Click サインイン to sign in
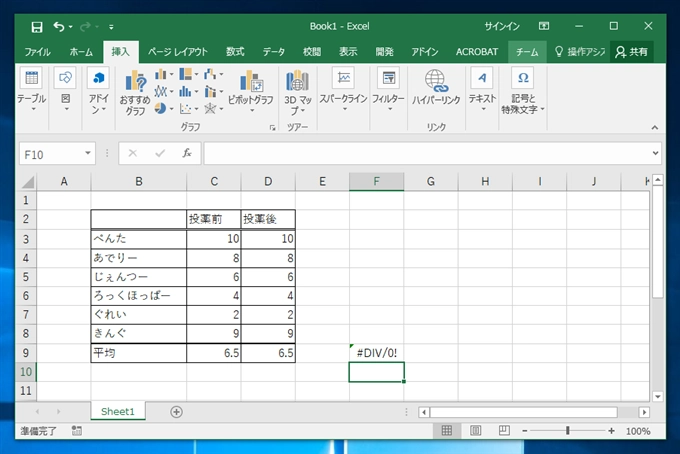680x454 pixels. [x=502, y=26]
